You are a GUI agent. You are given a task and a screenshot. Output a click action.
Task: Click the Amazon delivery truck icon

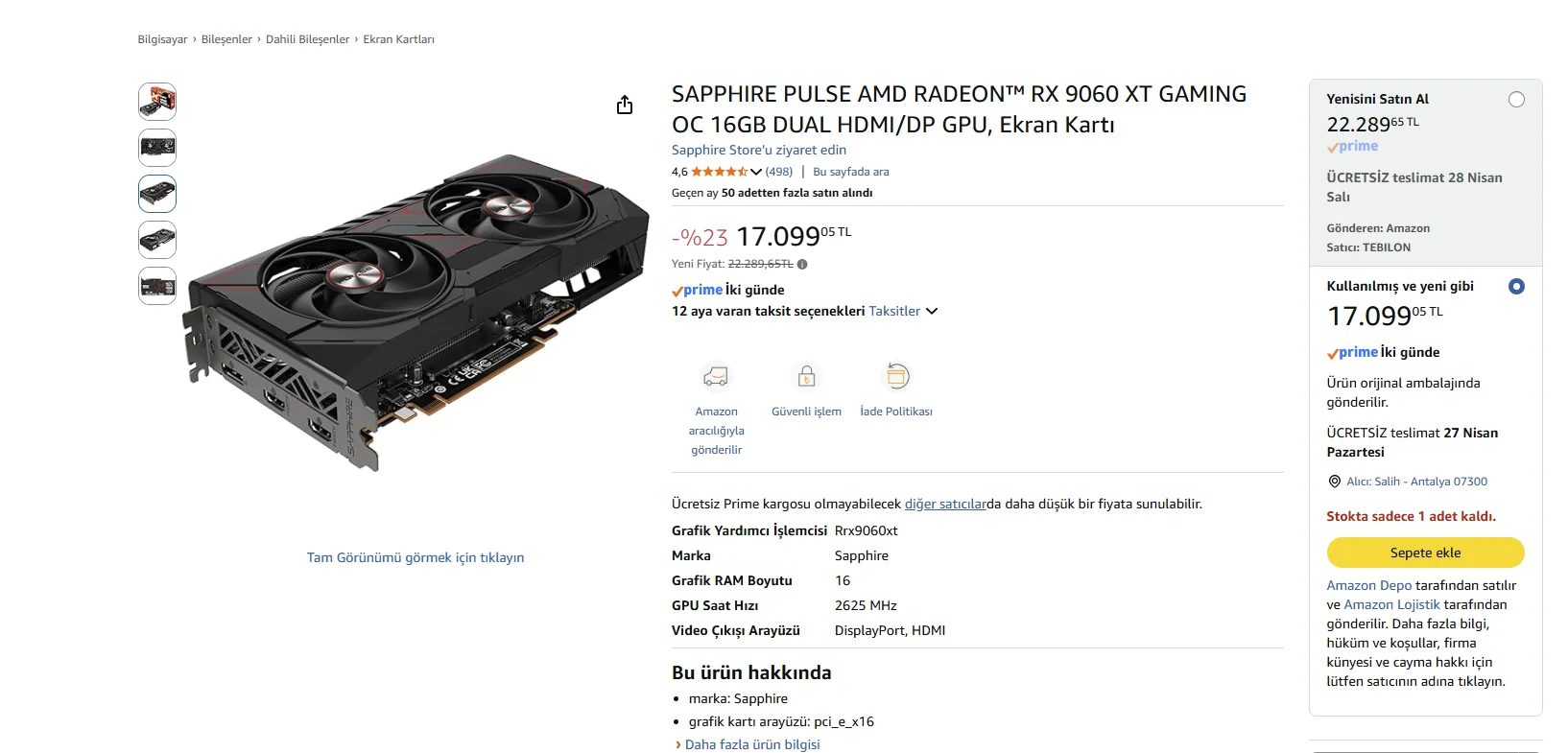click(716, 376)
